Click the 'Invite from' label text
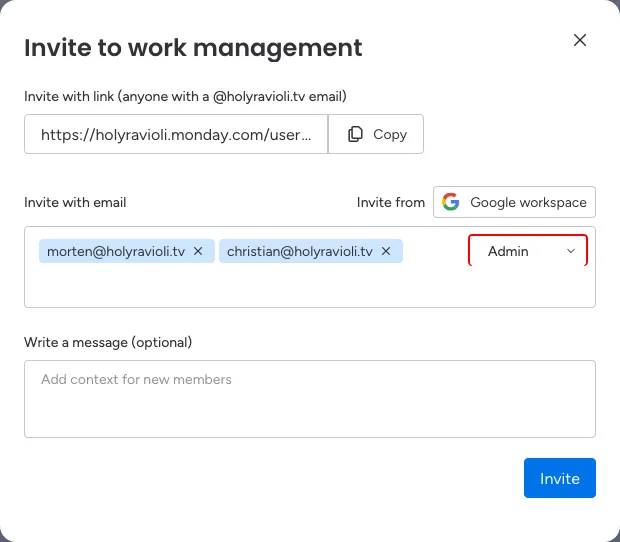The width and height of the screenshot is (620, 542). point(390,202)
